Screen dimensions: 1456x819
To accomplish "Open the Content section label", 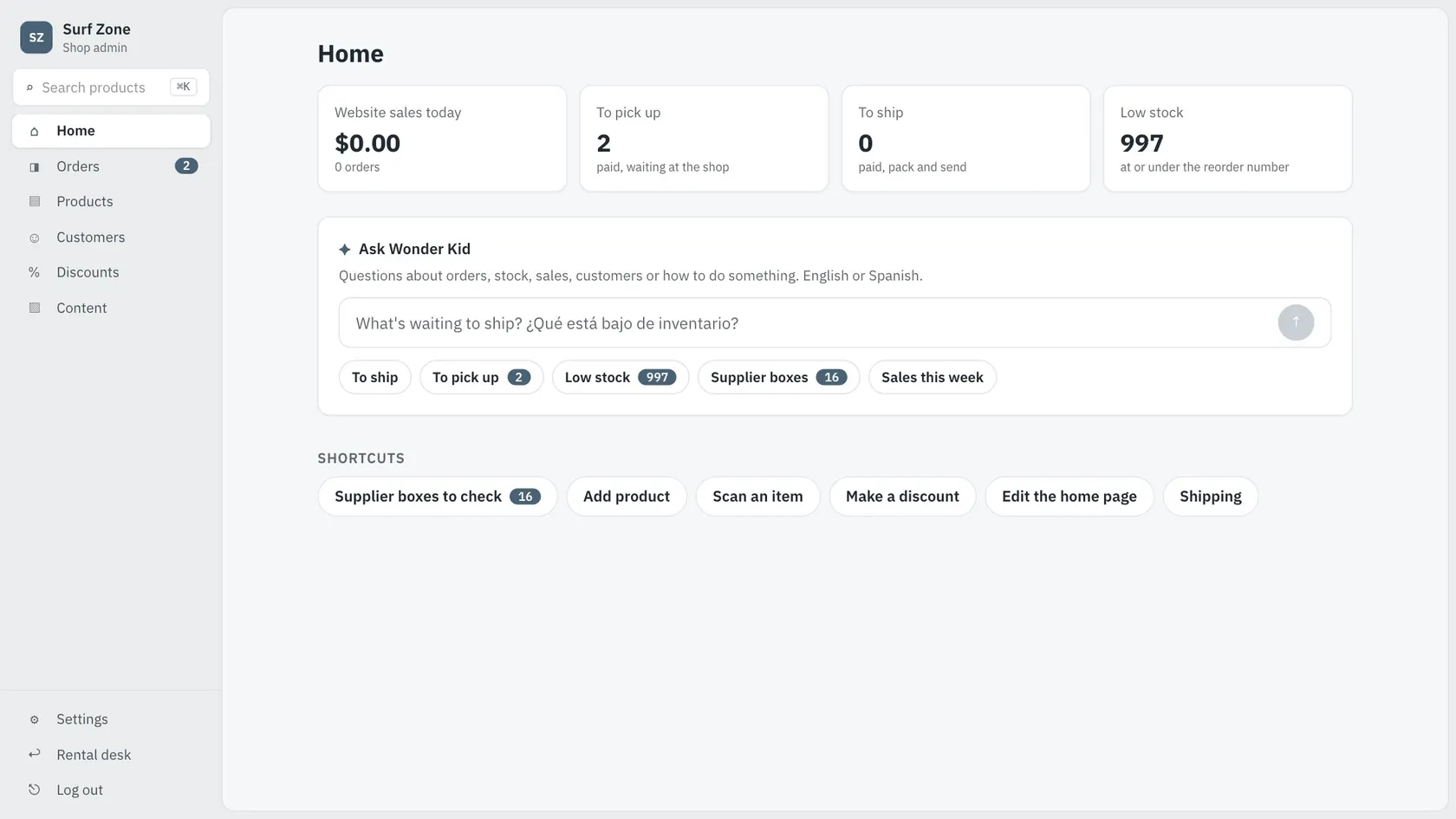I will coord(81,309).
